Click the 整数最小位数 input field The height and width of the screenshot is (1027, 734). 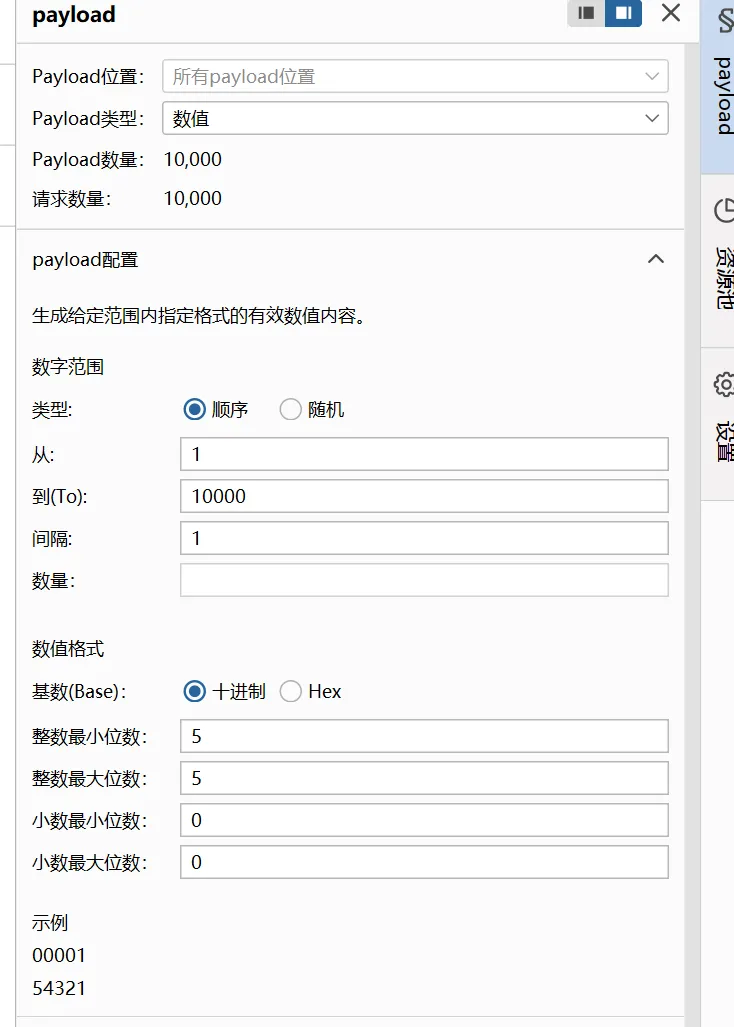424,736
